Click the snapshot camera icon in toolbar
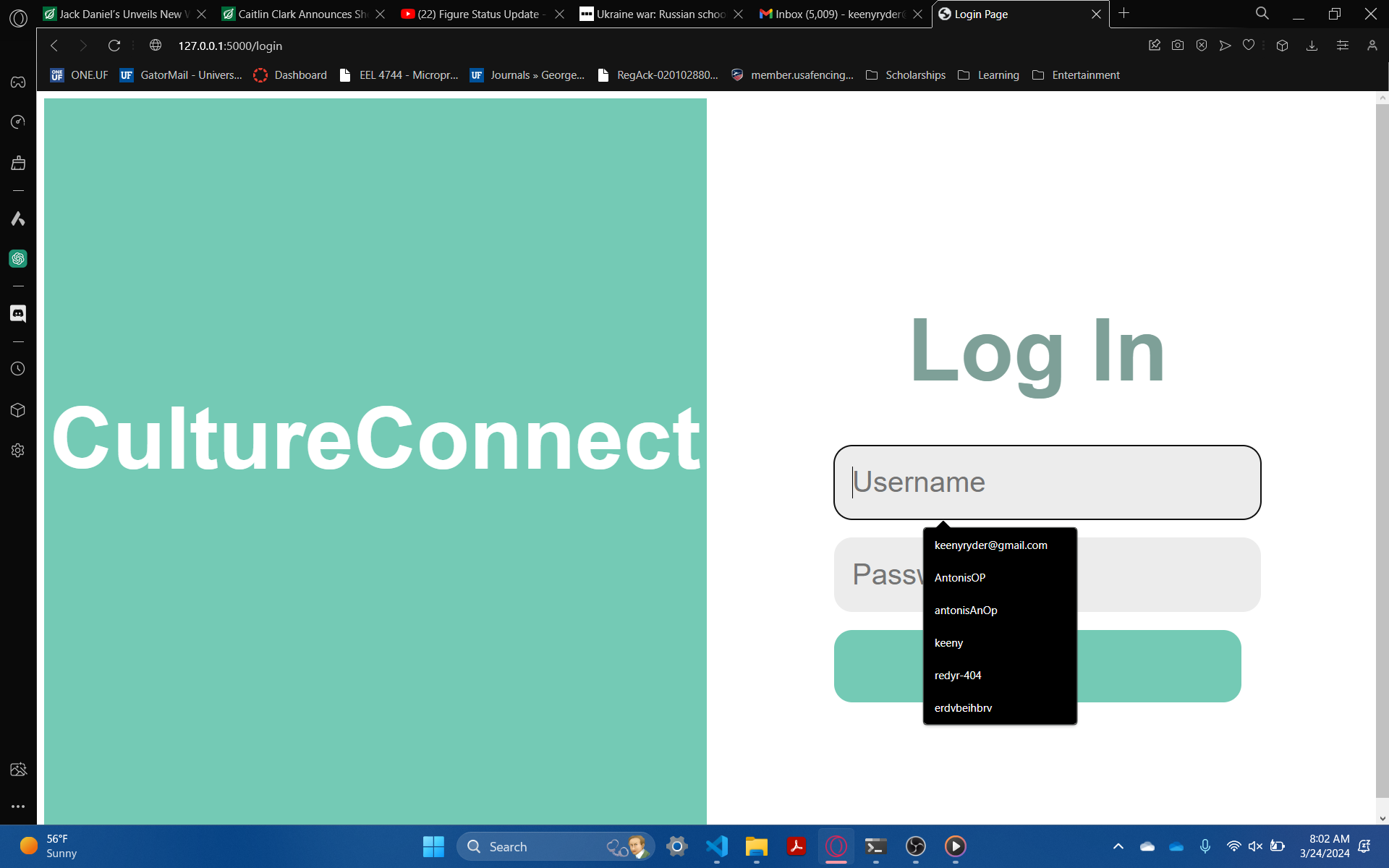The height and width of the screenshot is (868, 1389). coord(1178,46)
